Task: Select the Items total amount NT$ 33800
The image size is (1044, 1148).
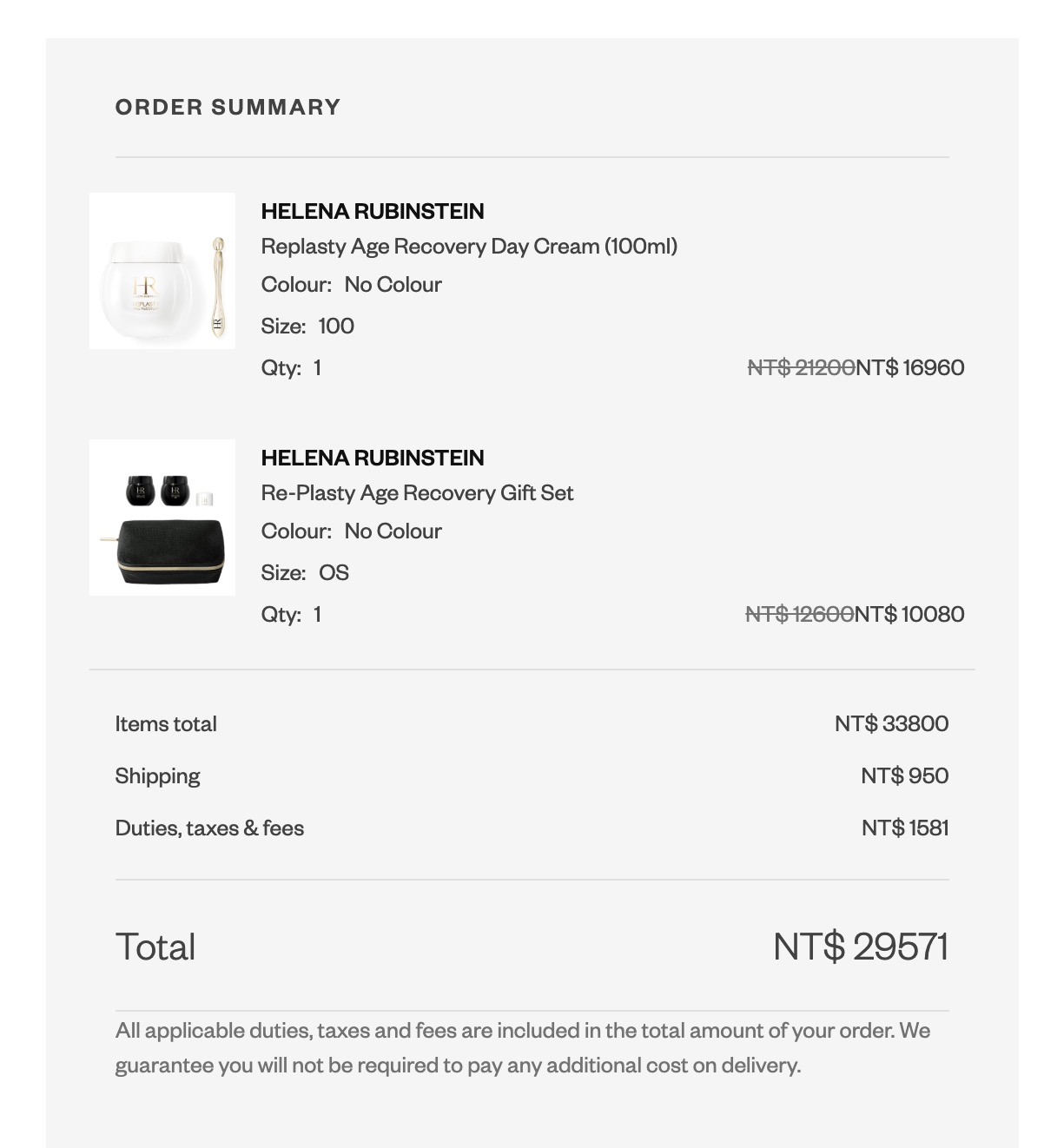Action: pyautogui.click(x=891, y=723)
